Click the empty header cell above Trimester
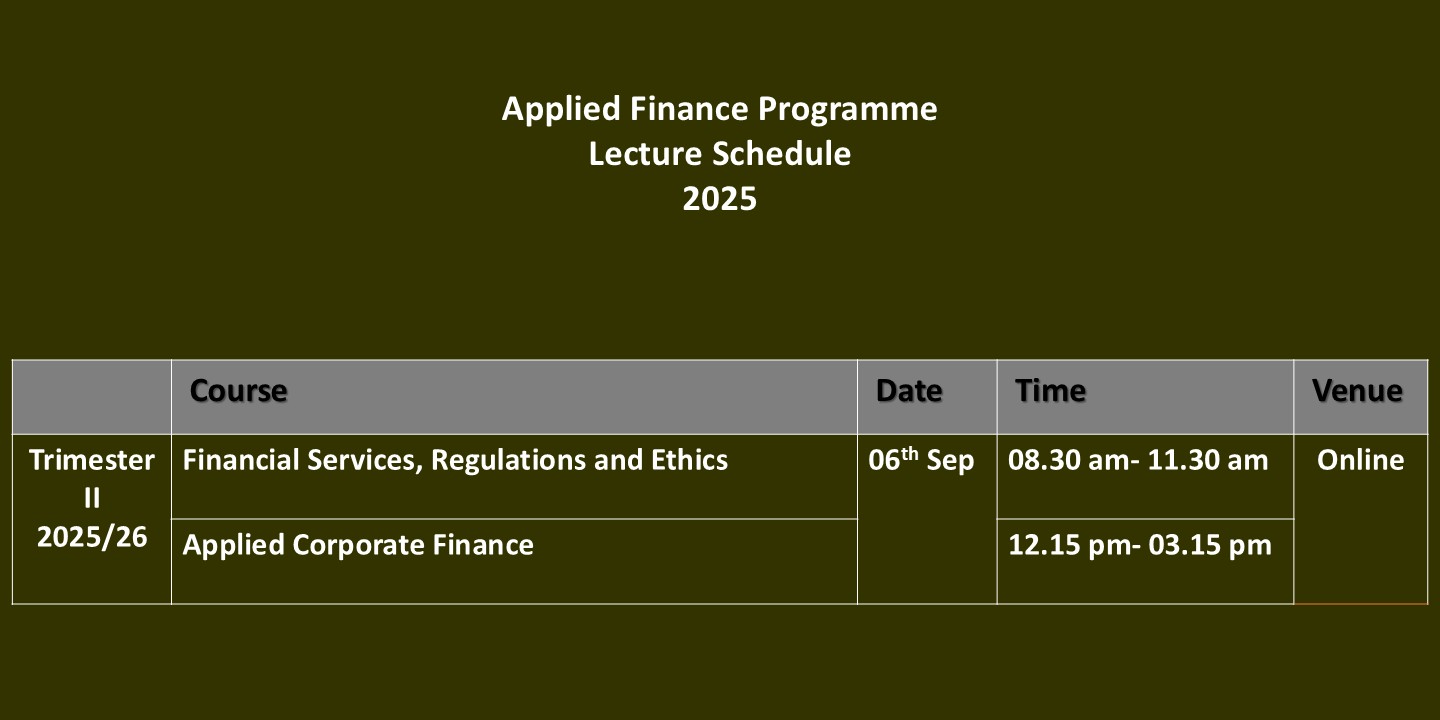Image resolution: width=1440 pixels, height=720 pixels. (92, 397)
